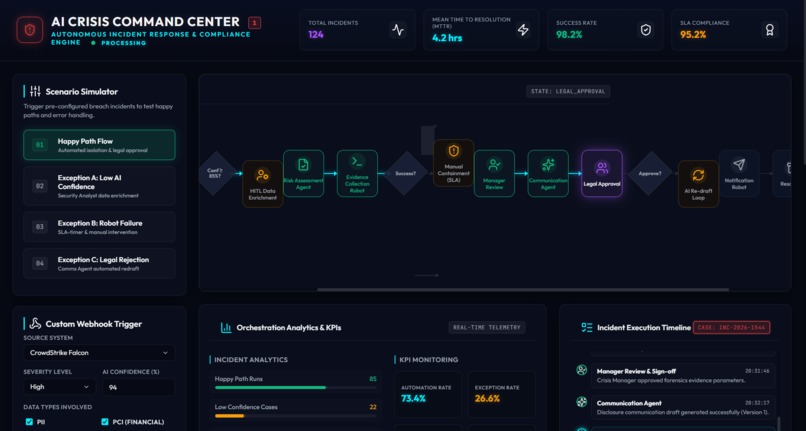Click the Automation Rate value 73.4%
Screen dimensions: 806x431
[413, 399]
